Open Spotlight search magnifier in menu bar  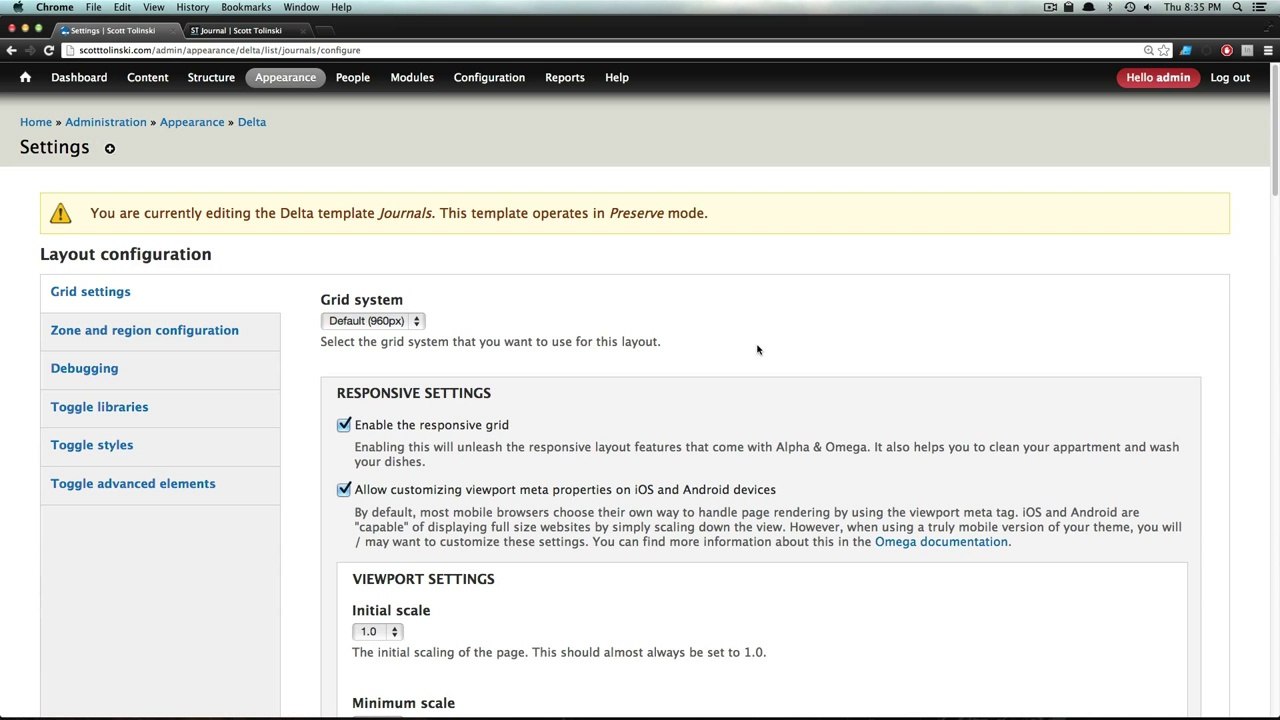[x=1238, y=7]
